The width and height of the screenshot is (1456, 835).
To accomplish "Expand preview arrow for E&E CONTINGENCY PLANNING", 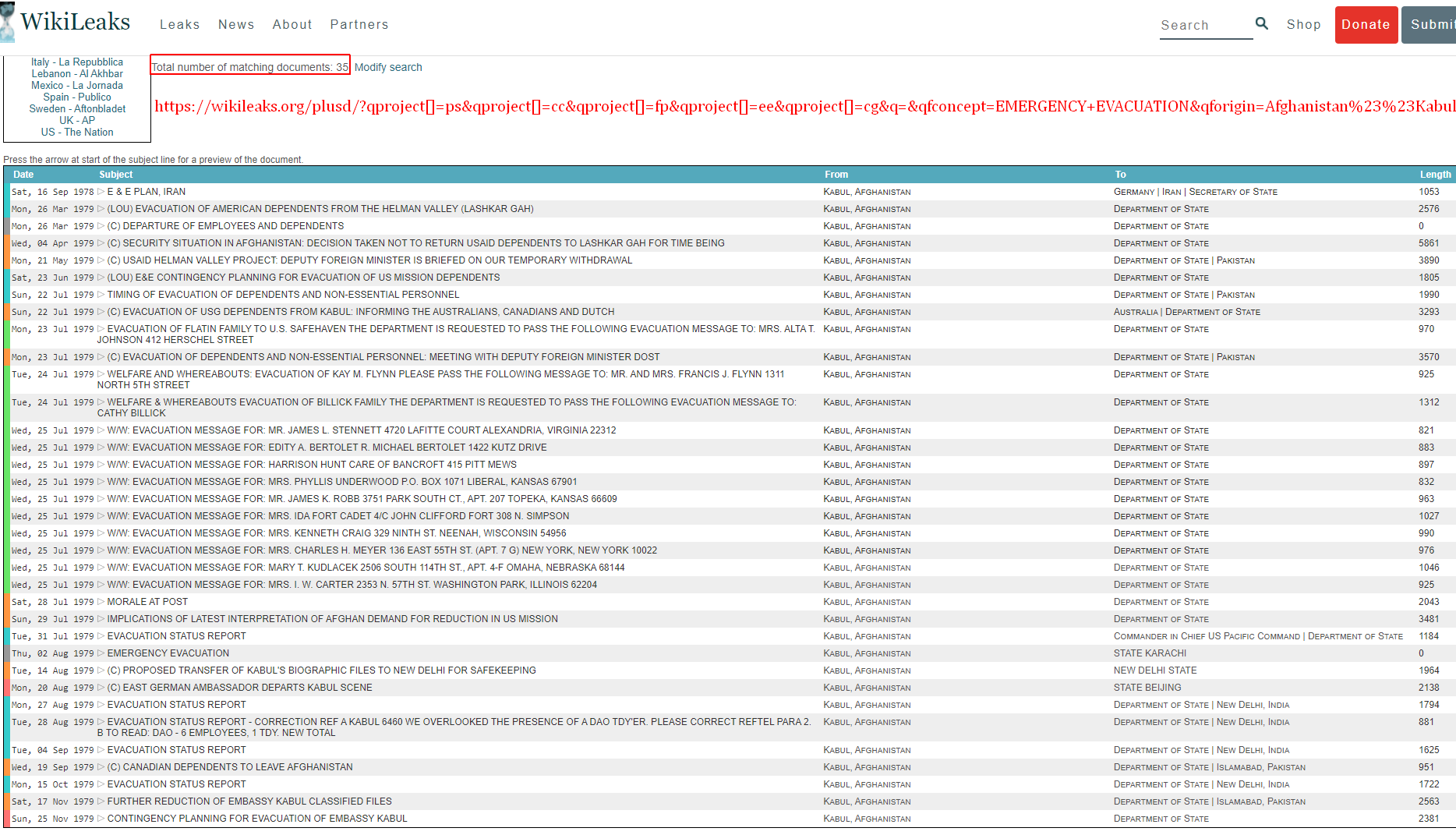I will (101, 278).
